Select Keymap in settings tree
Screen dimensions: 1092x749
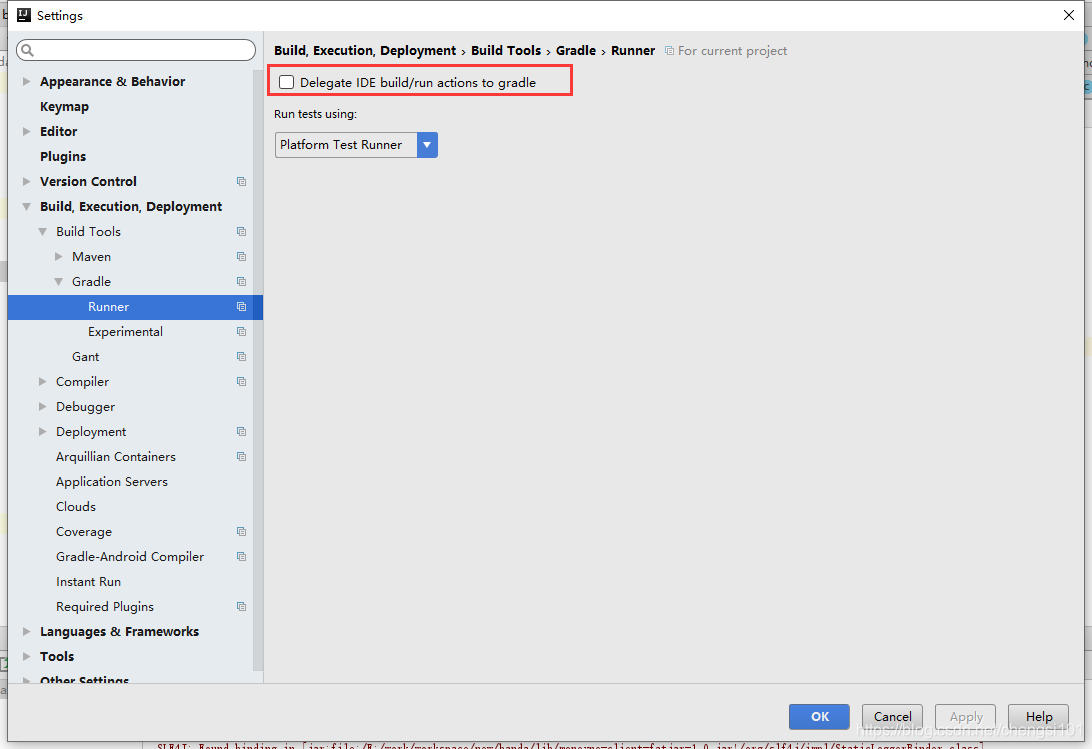(x=64, y=107)
